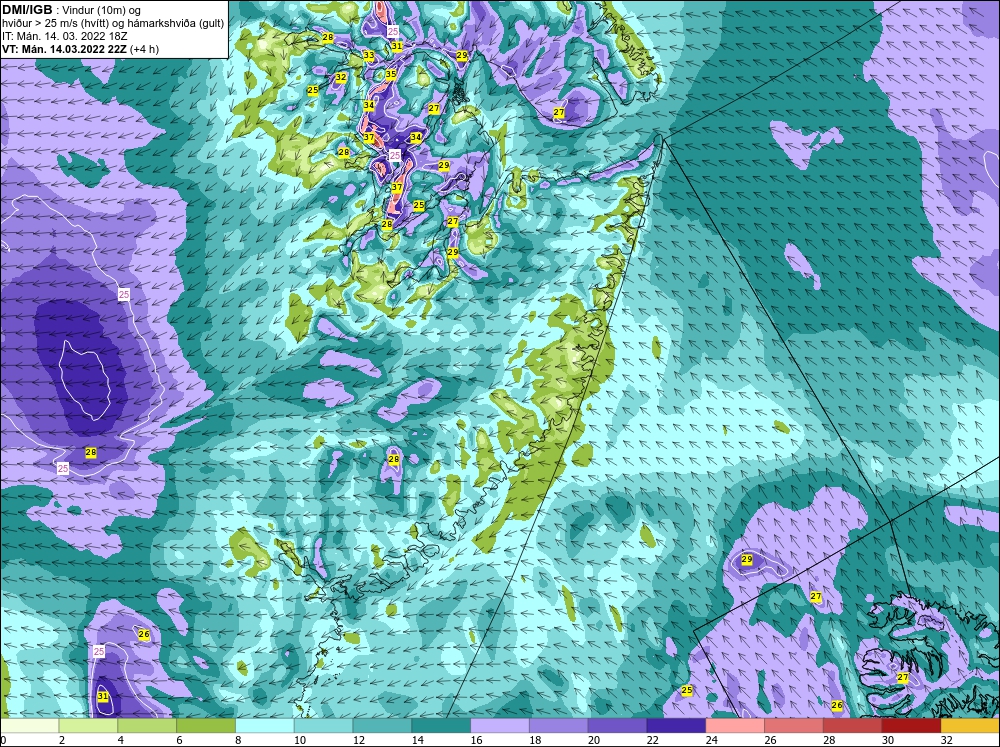Click the 'VT: Mán. 14.03.2022 22Z (+4 h)' line
The image size is (1000, 747).
80,49
